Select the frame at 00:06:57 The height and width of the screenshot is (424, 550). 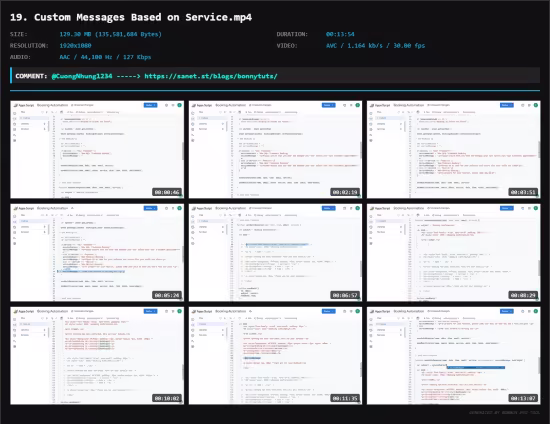click(x=275, y=253)
